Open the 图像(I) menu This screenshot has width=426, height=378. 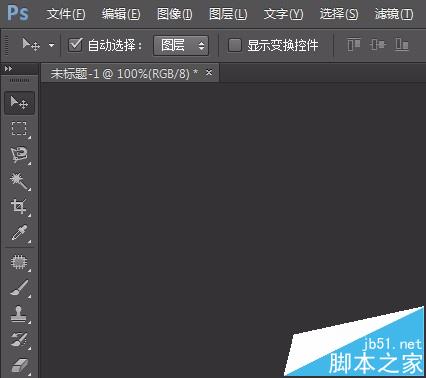tap(174, 14)
